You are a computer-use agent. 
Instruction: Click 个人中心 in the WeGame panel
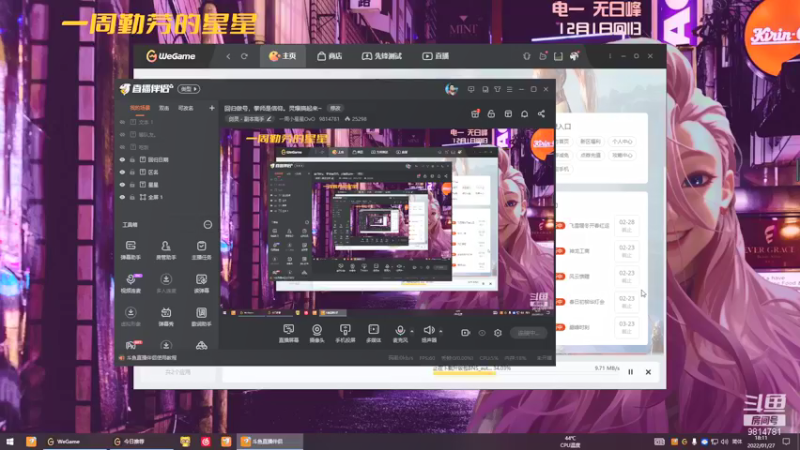pos(622,141)
